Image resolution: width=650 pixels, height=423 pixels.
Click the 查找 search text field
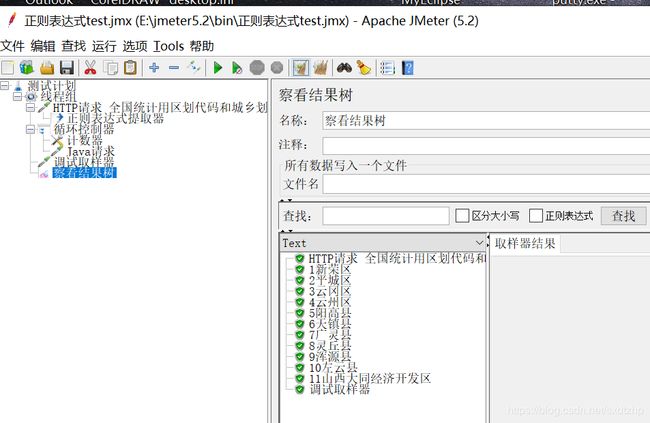(x=386, y=216)
